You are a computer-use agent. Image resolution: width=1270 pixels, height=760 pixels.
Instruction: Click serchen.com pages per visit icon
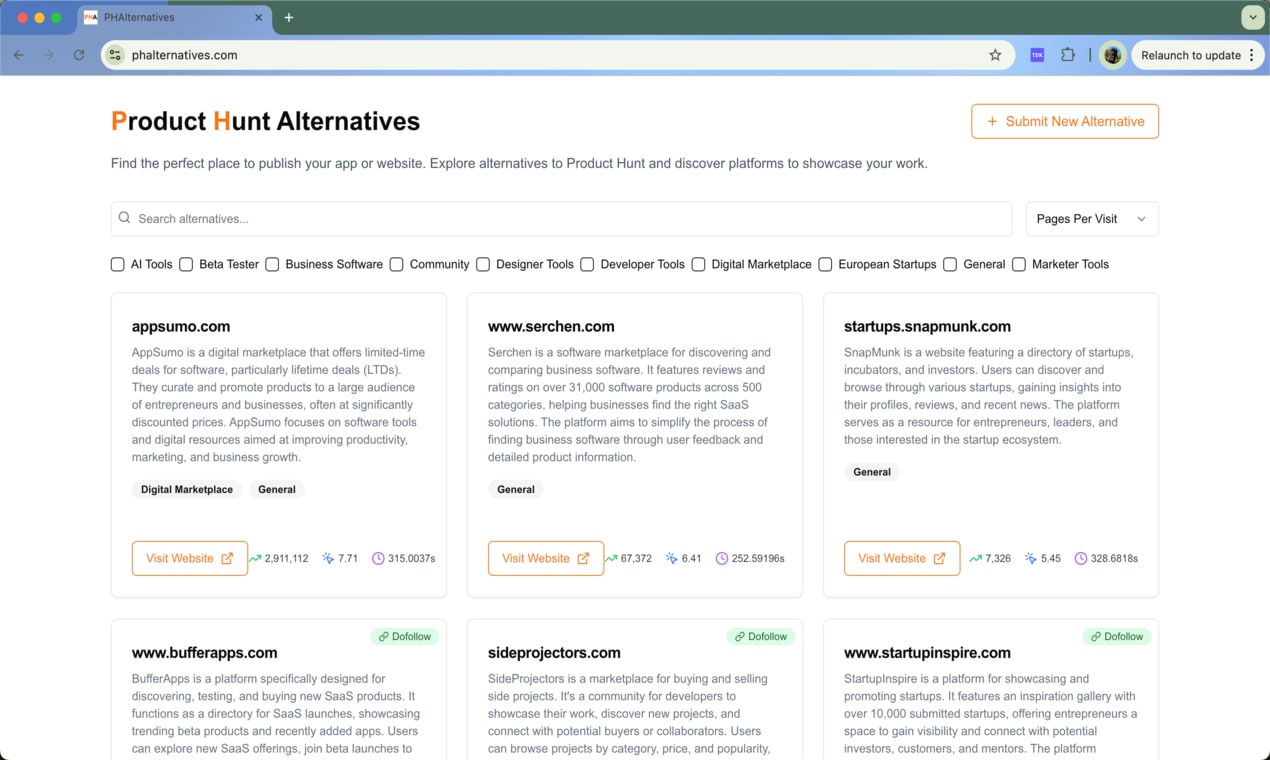[x=671, y=558]
